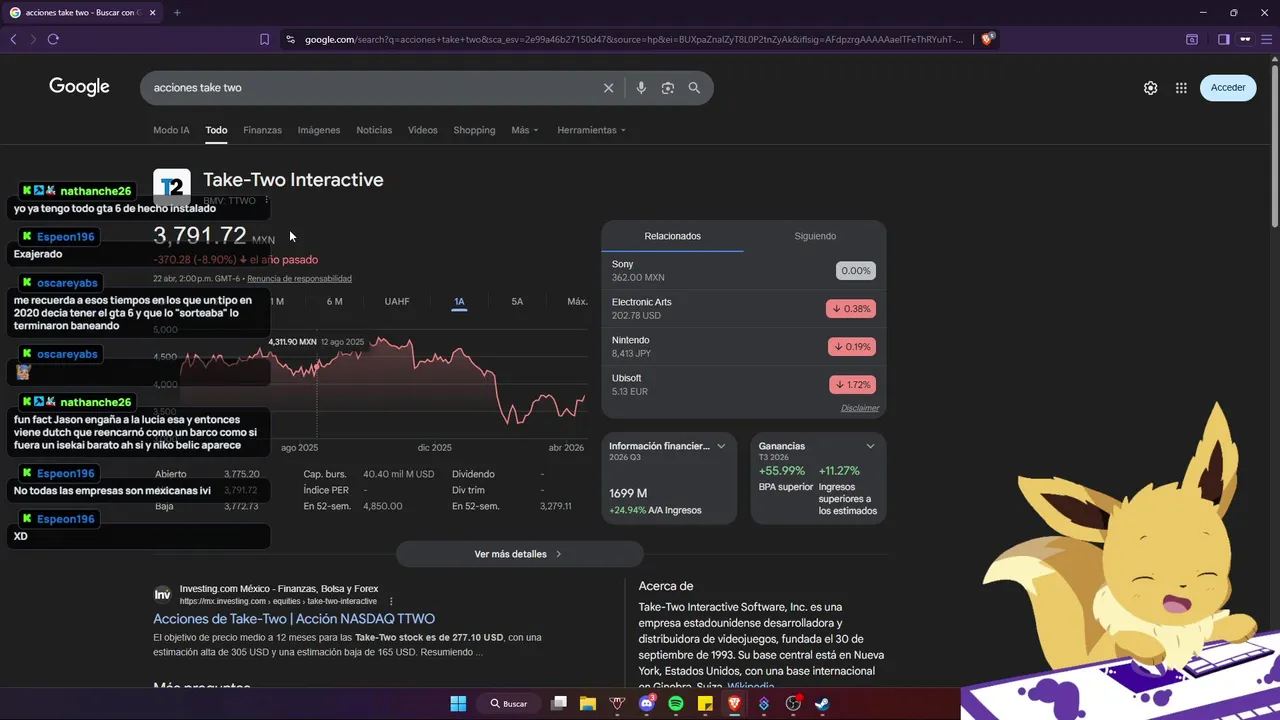Screen dimensions: 1280x720
Task: Click the 3,791.72 stock price
Action: tap(200, 236)
